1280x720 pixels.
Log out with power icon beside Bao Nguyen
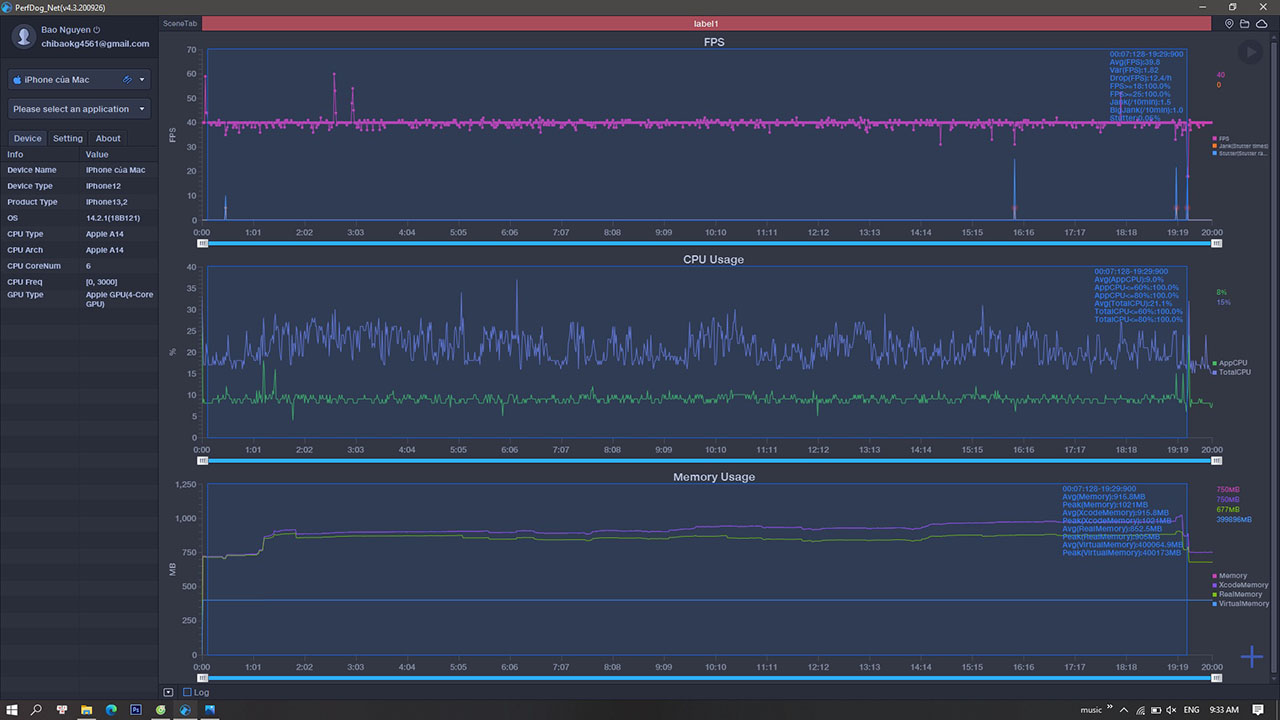(97, 31)
